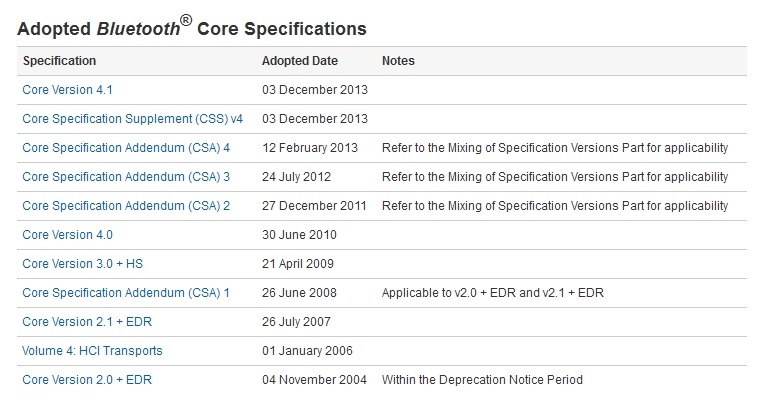Viewport: 760px width, 406px height.
Task: Click the Specification column header
Action: pyautogui.click(x=60, y=61)
